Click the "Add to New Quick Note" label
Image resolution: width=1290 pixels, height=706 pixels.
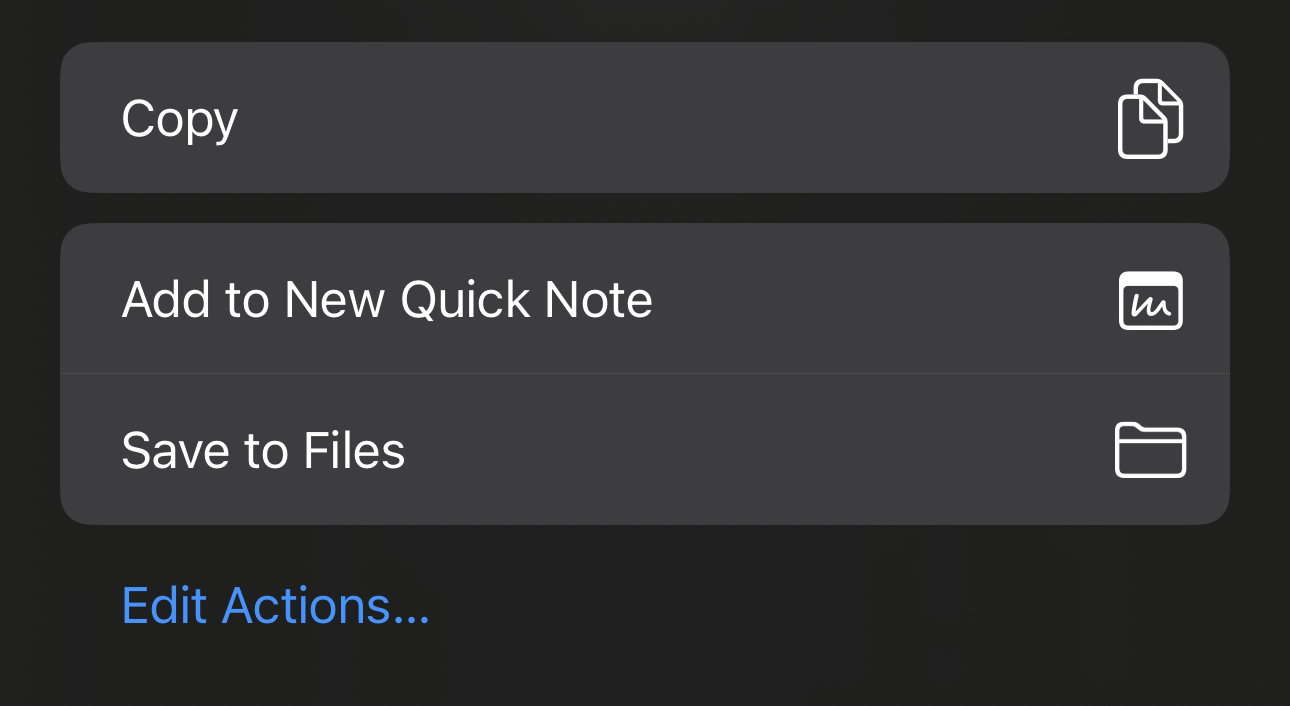click(x=387, y=300)
